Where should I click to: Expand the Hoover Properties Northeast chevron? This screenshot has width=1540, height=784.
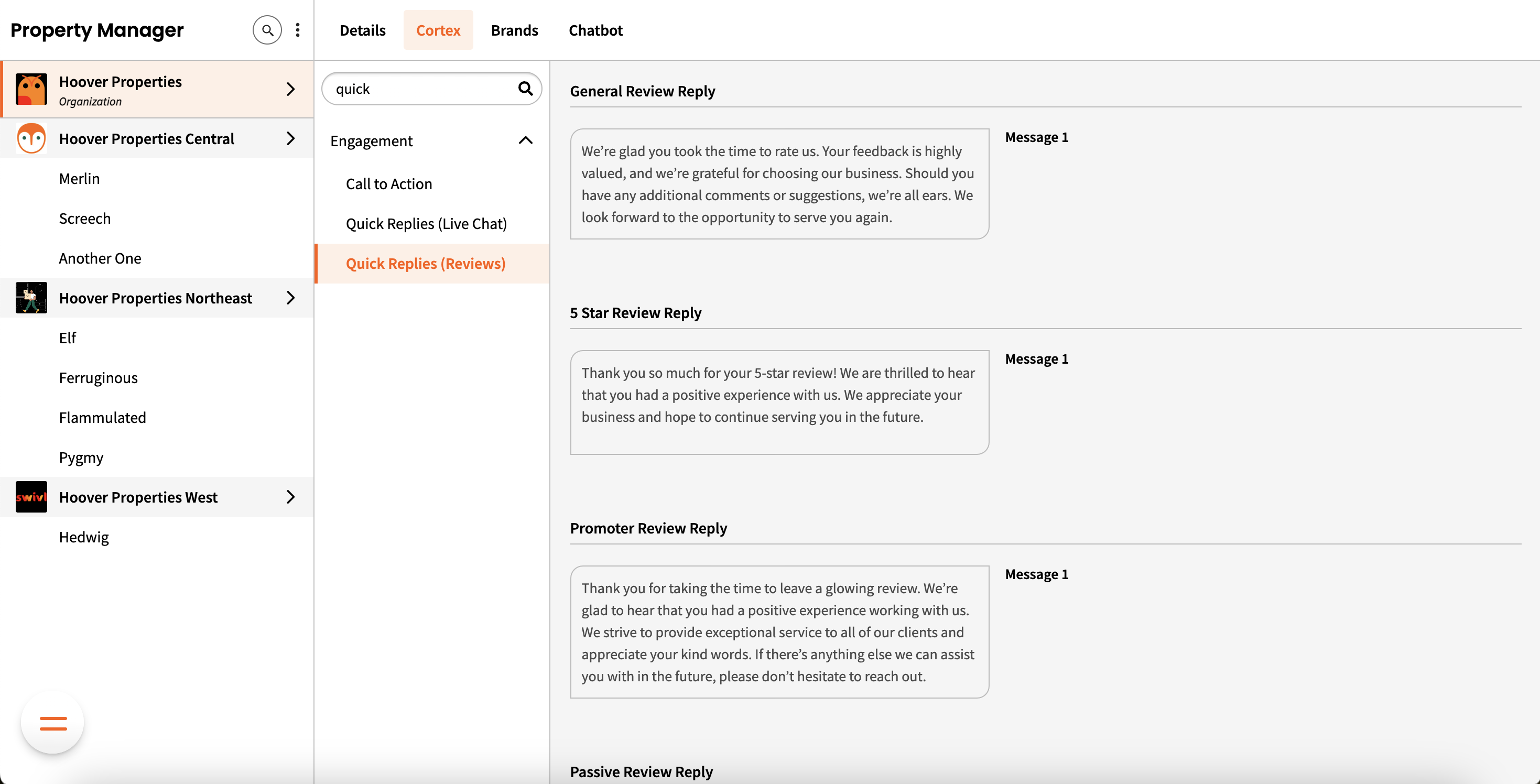(290, 298)
